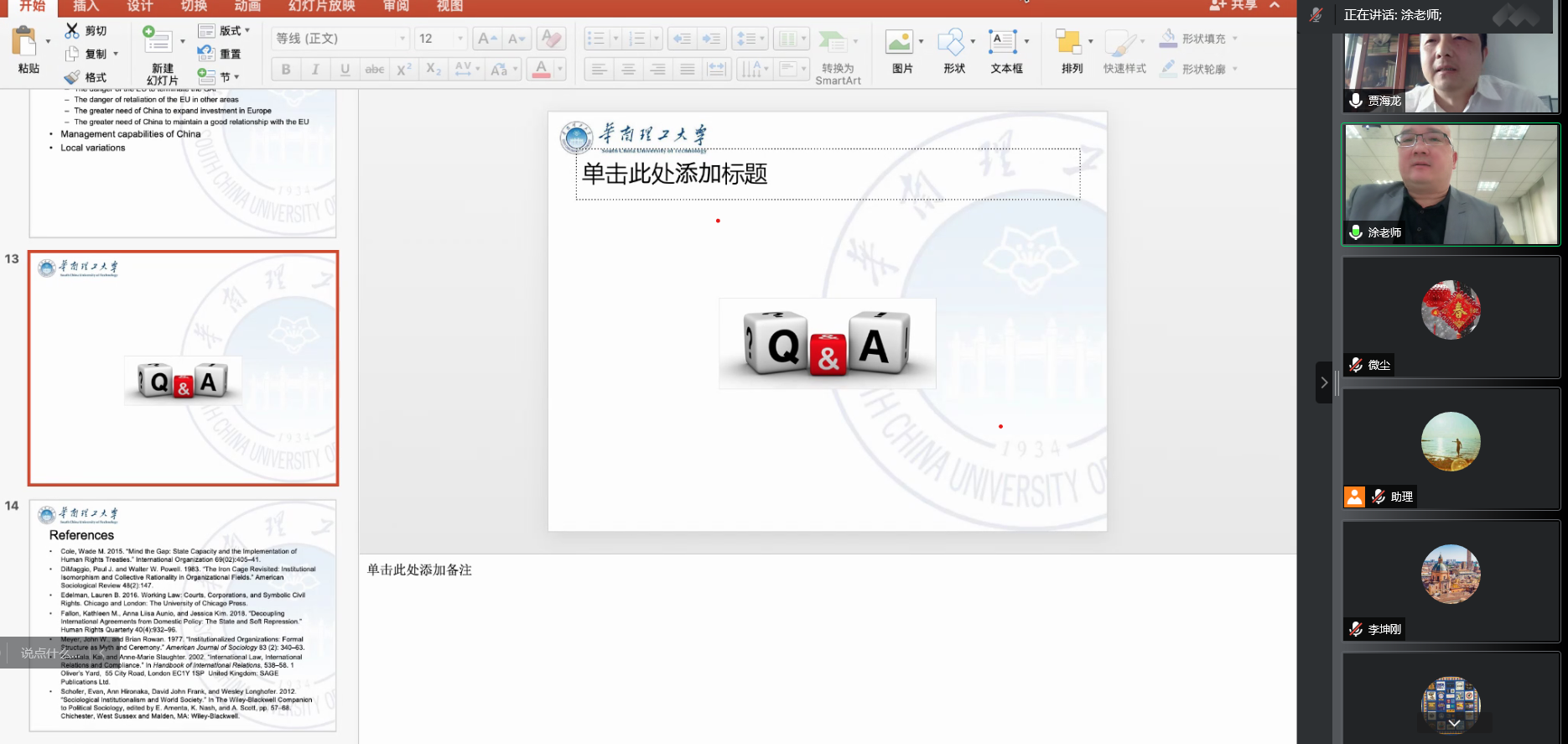
Task: Click the red font color swatch
Action: pyautogui.click(x=542, y=70)
